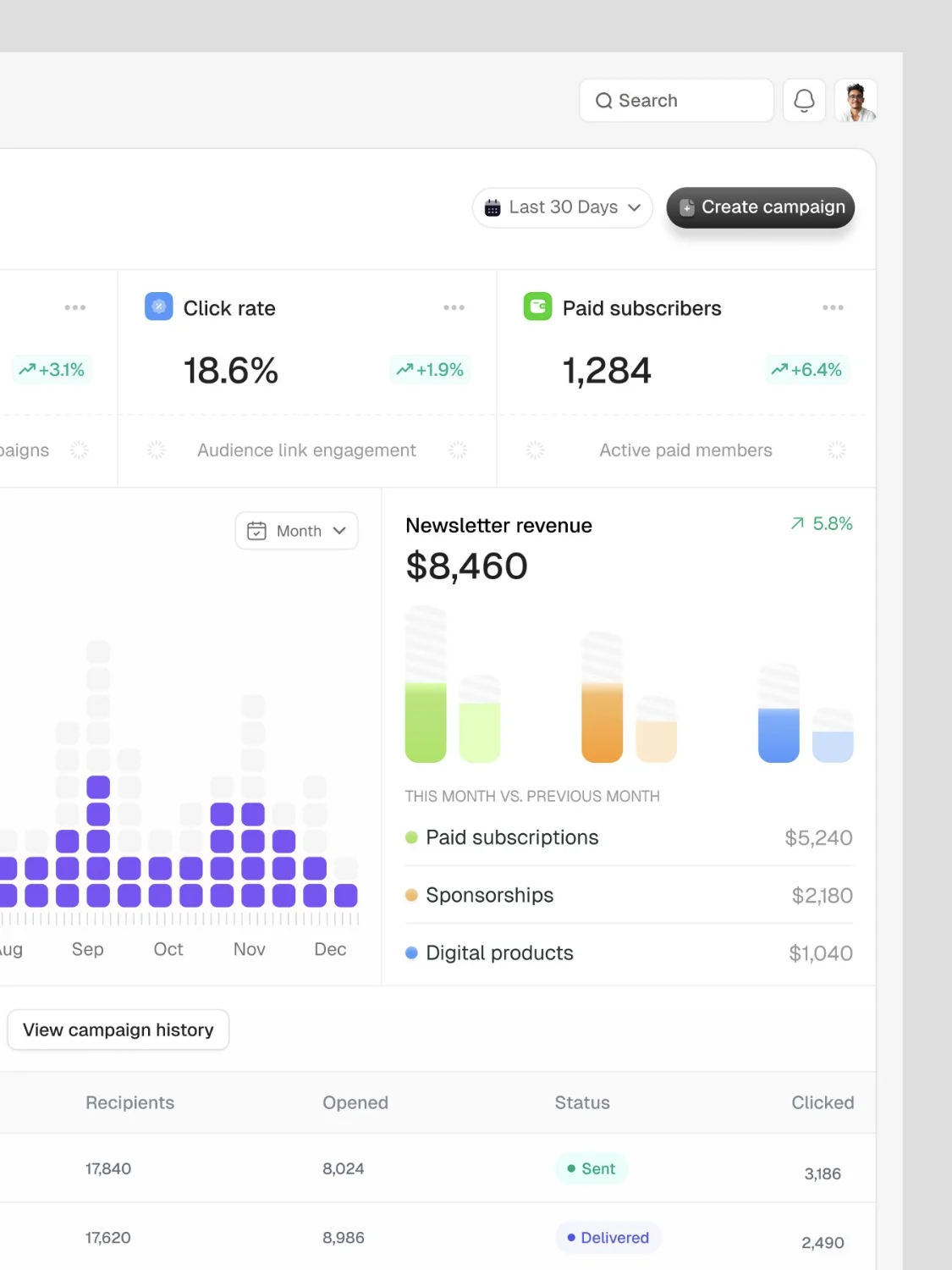
Task: Open options menu on the +3.1% card
Action: 75,307
